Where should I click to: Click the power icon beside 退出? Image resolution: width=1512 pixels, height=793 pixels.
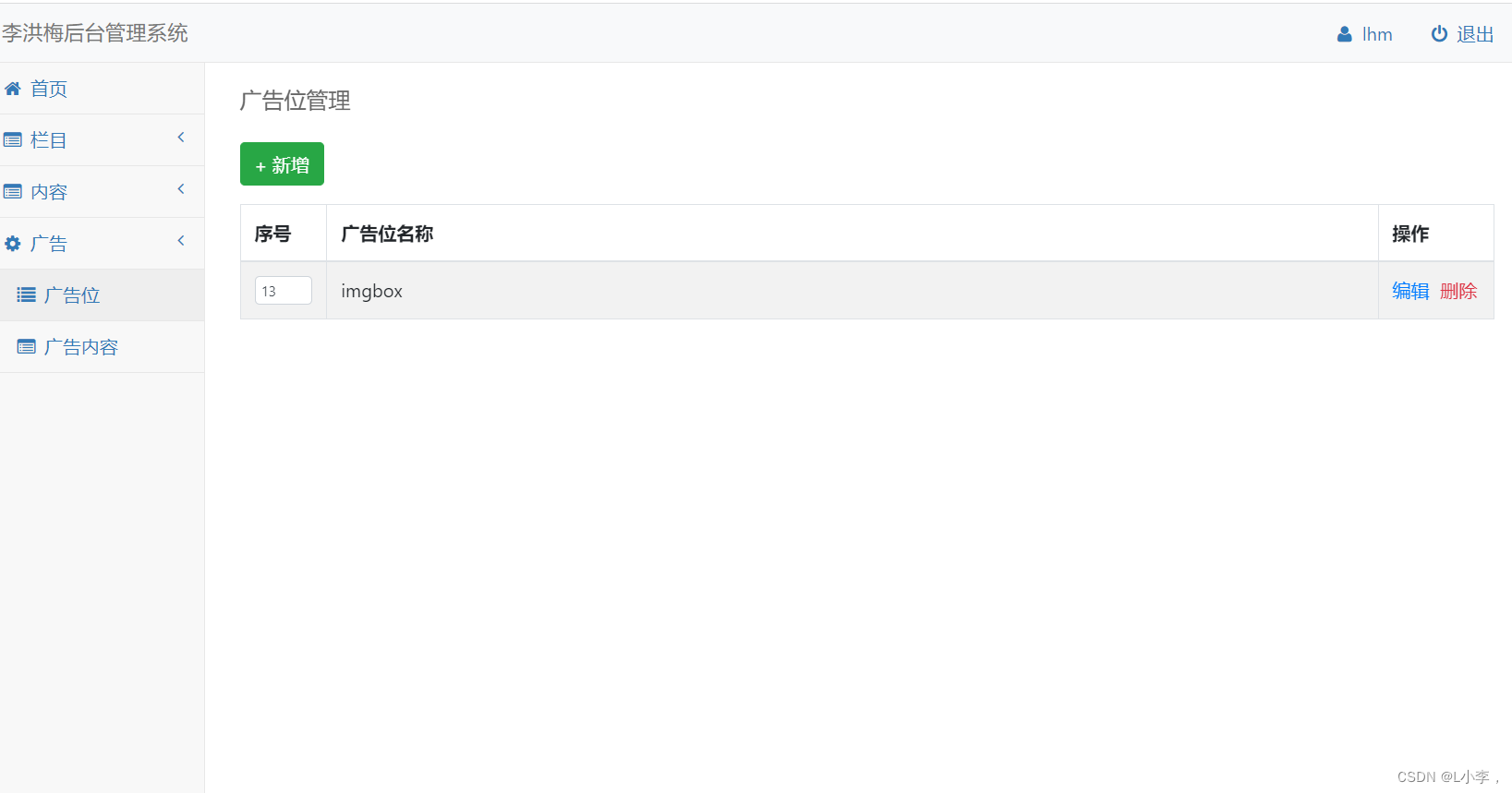[x=1438, y=33]
